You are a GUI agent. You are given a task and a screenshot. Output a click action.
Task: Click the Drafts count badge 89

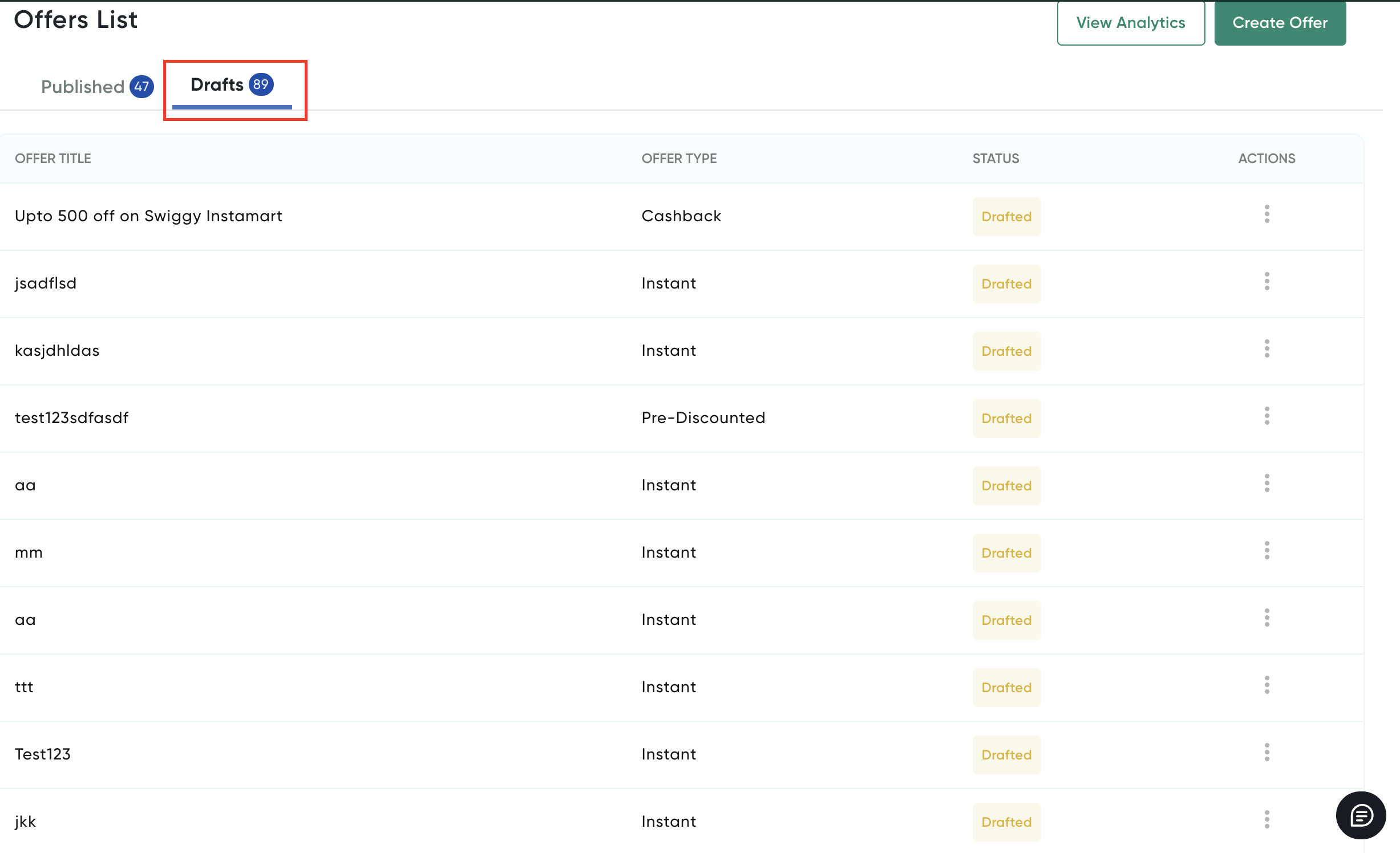point(261,84)
